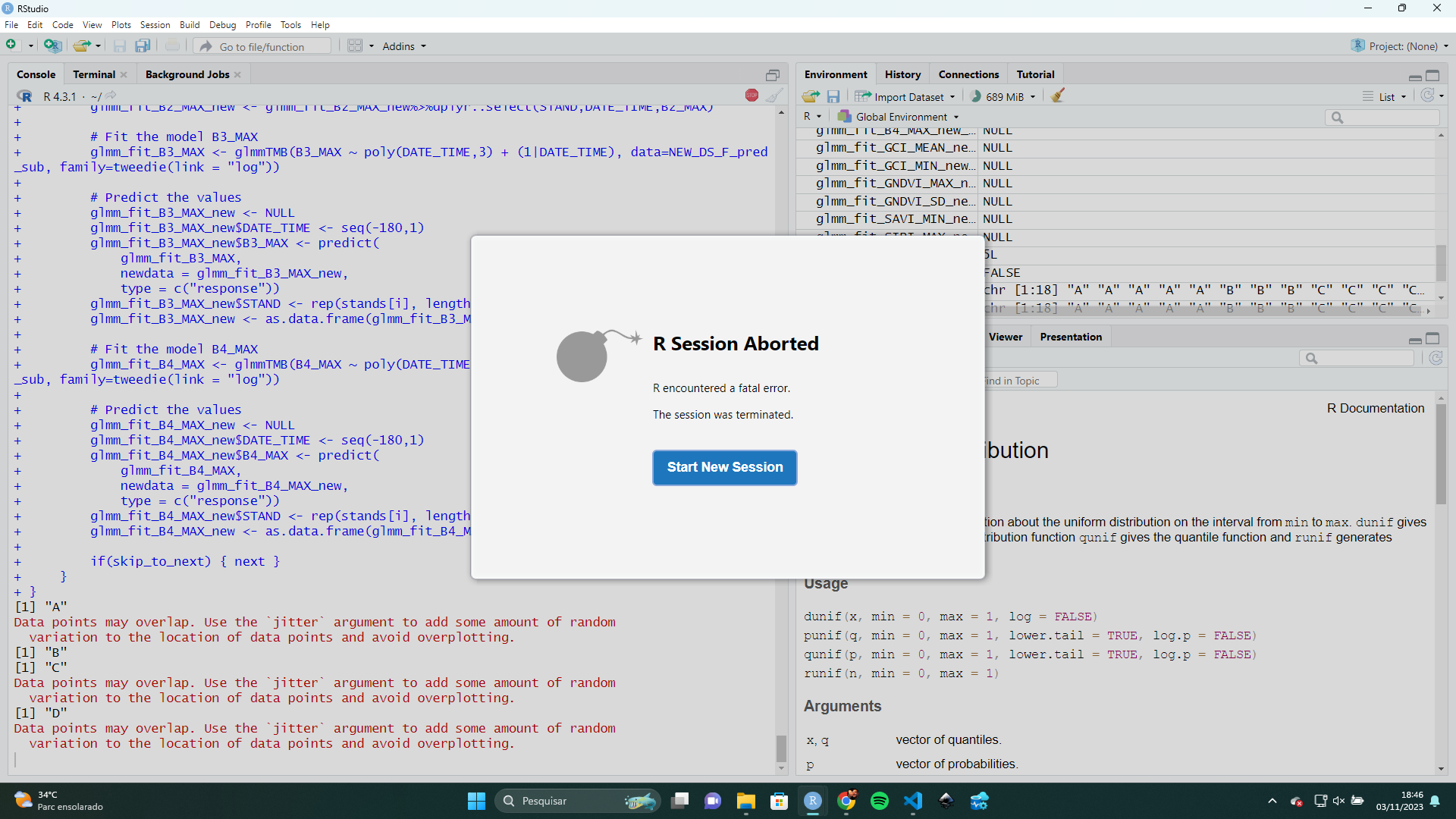Image resolution: width=1456 pixels, height=819 pixels.
Task: Open the Plots menu
Action: pos(121,25)
